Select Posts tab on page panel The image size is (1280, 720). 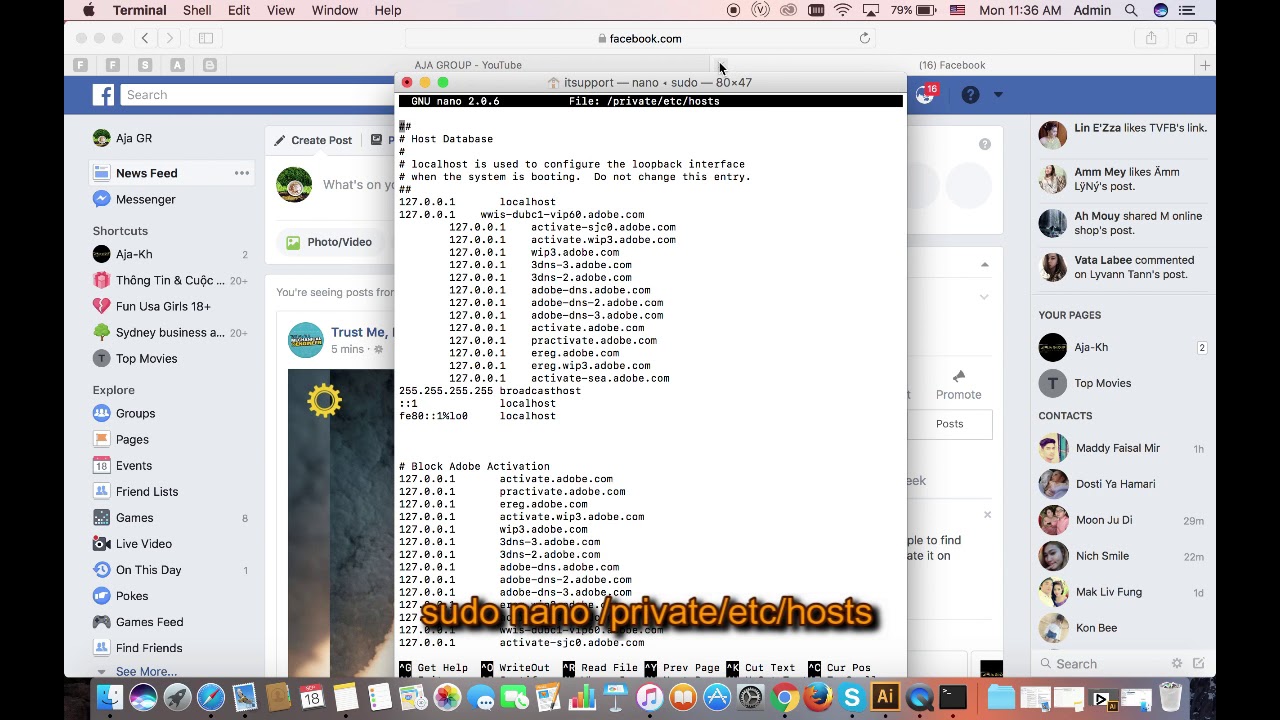coord(949,424)
